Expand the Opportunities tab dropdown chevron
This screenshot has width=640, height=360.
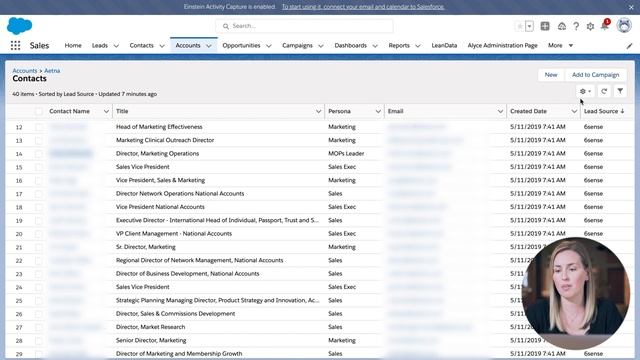(269, 46)
